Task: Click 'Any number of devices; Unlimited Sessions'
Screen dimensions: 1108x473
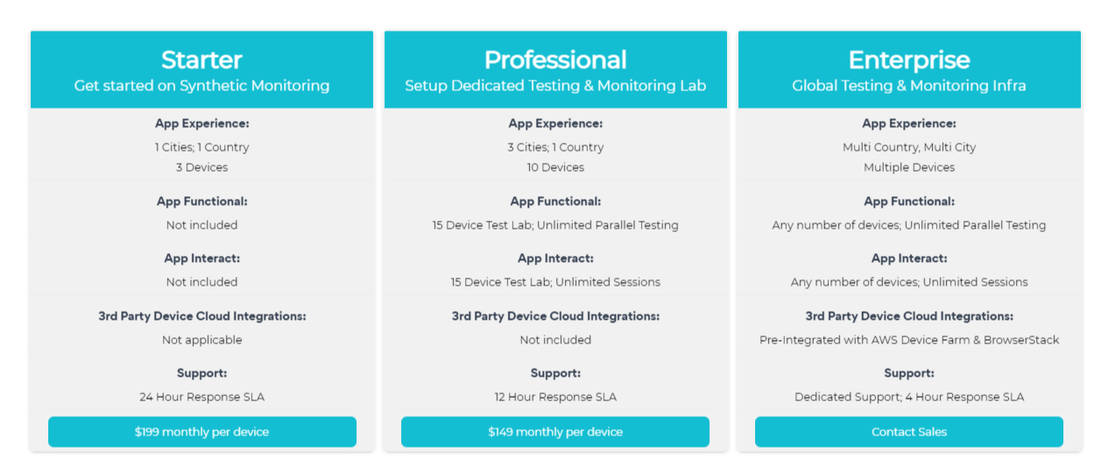Action: click(x=909, y=282)
